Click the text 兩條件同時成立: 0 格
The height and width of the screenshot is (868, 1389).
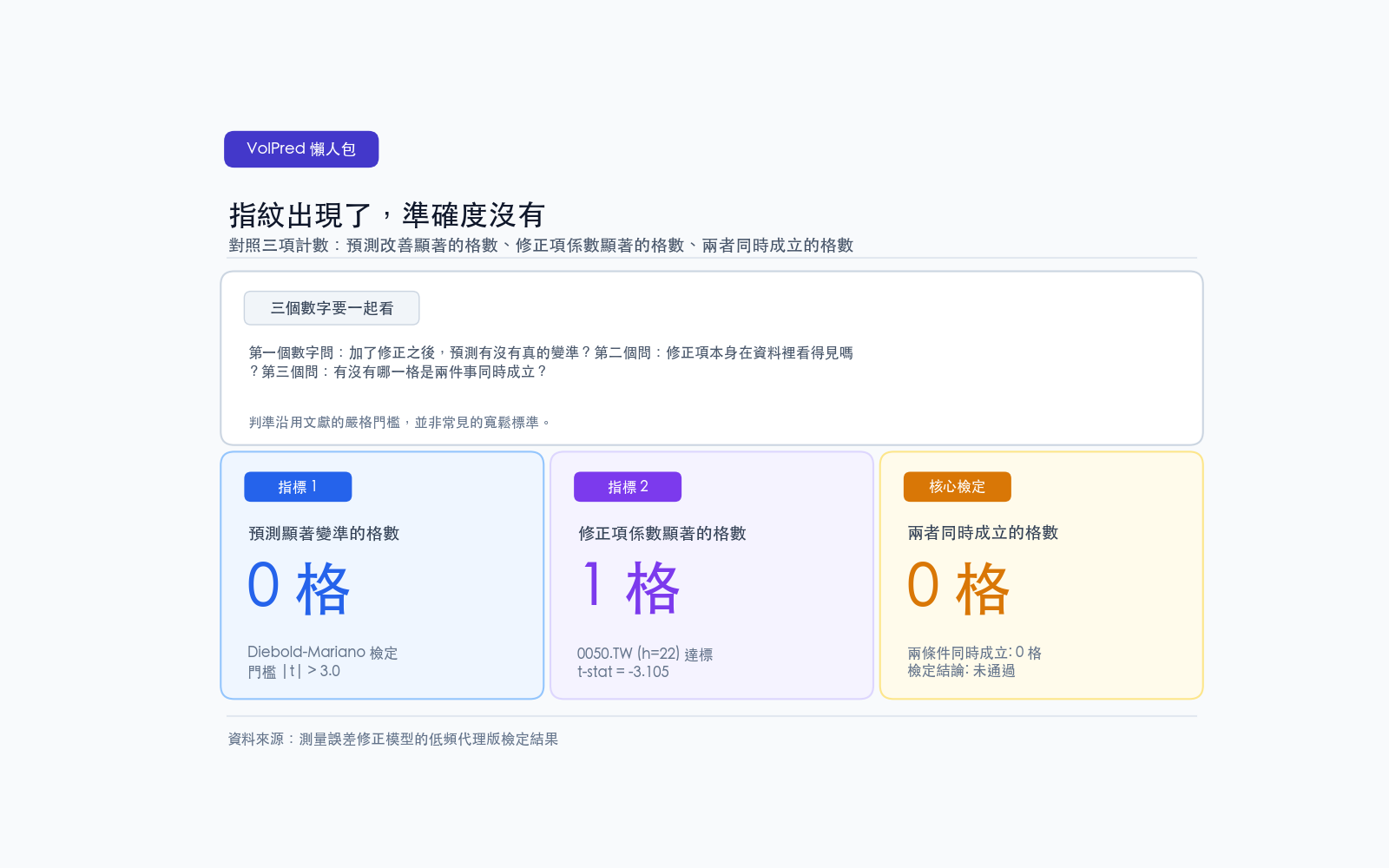pos(974,653)
